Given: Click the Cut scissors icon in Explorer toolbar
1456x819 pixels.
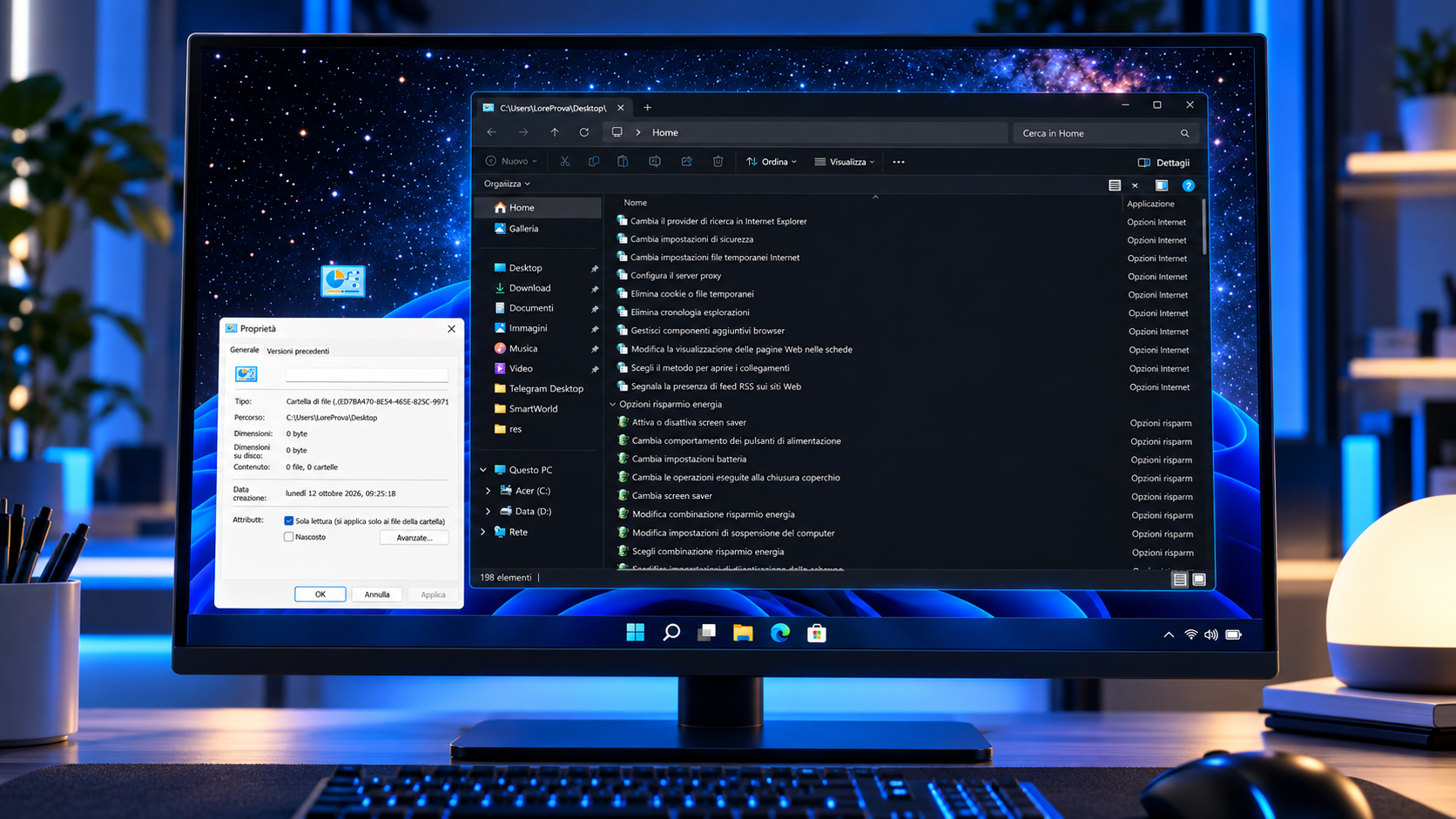Looking at the screenshot, I should point(564,161).
